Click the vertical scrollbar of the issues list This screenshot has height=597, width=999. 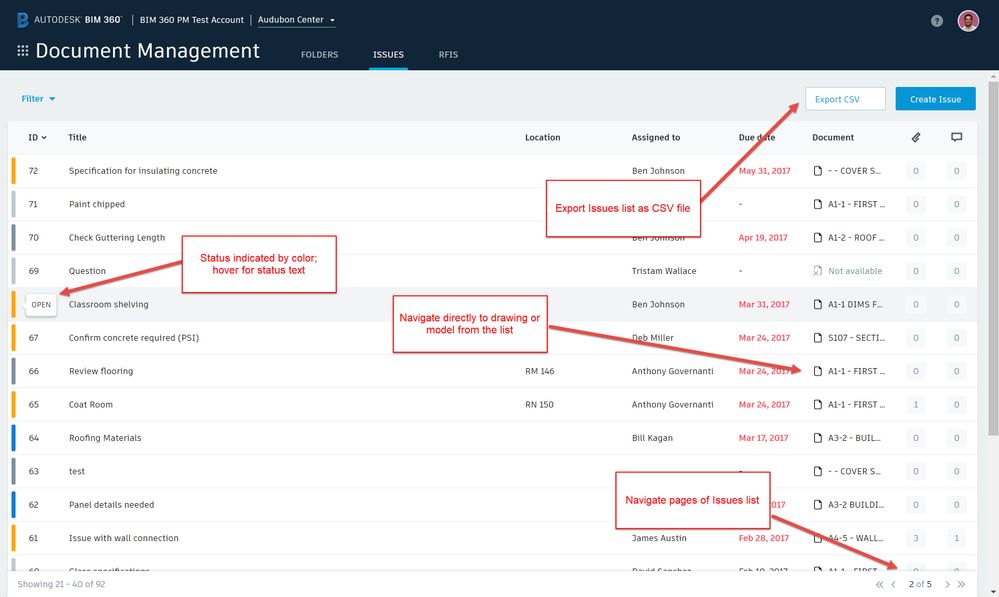(x=993, y=257)
